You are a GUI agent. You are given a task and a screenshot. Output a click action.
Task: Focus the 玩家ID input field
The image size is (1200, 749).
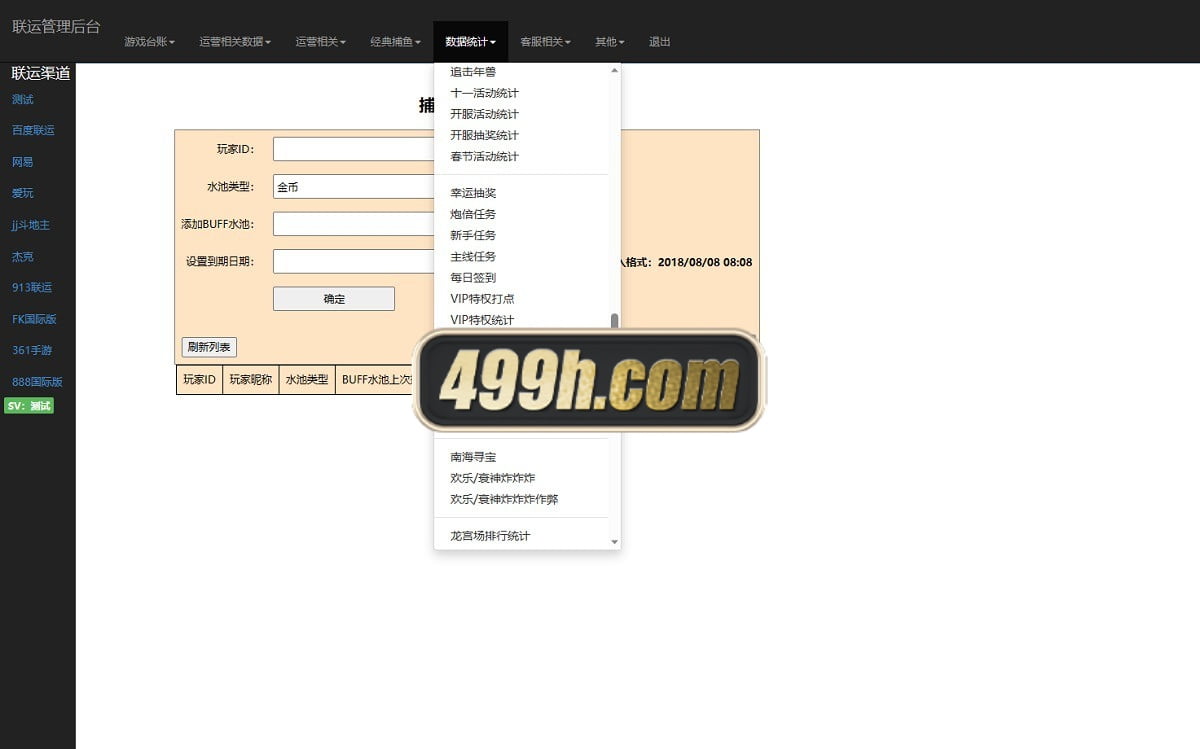pyautogui.click(x=354, y=149)
